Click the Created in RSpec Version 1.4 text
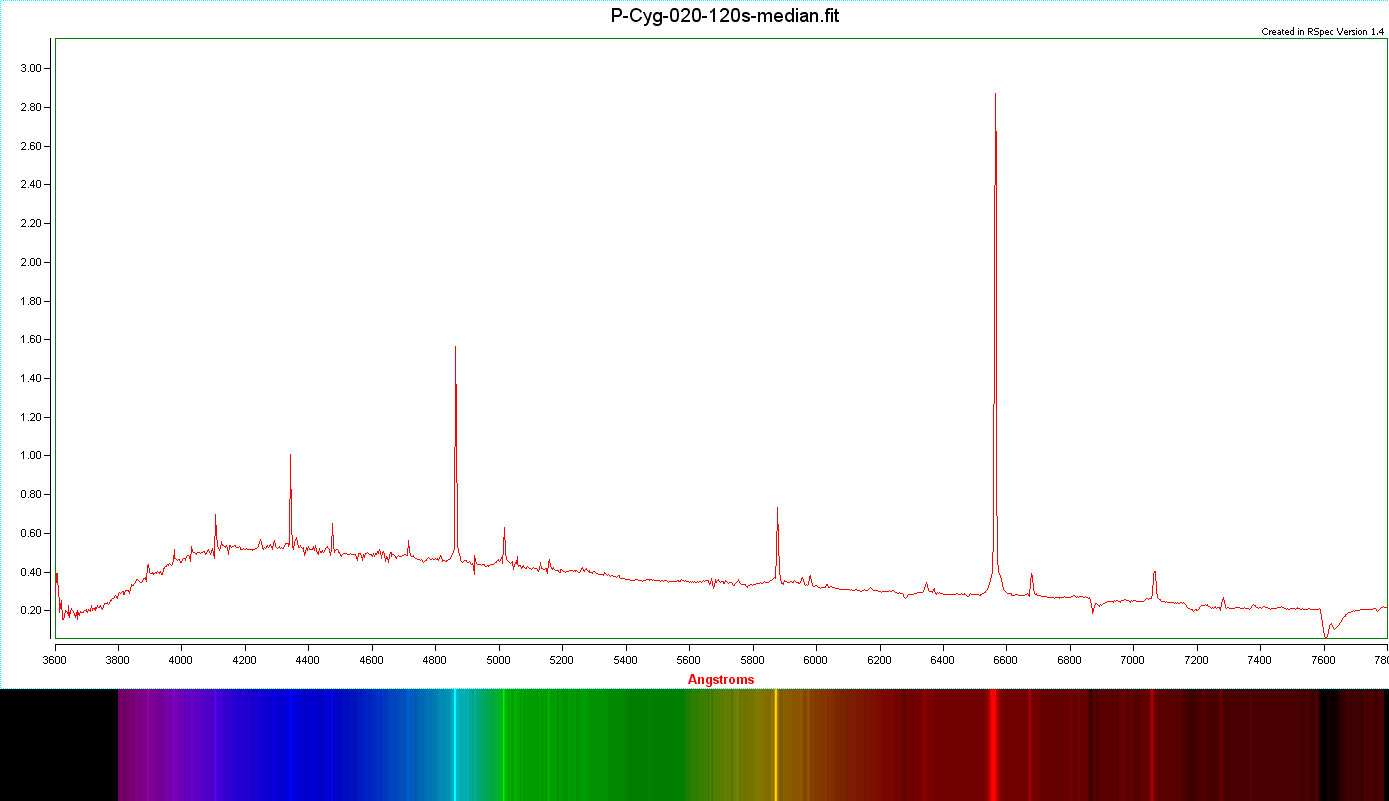Screen dimensions: 1389x801 click(1322, 32)
